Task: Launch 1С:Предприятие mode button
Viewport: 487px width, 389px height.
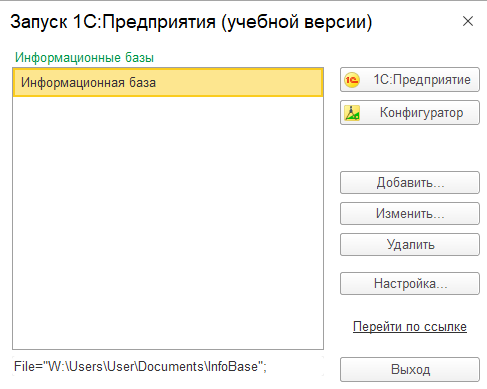Action: coord(410,80)
